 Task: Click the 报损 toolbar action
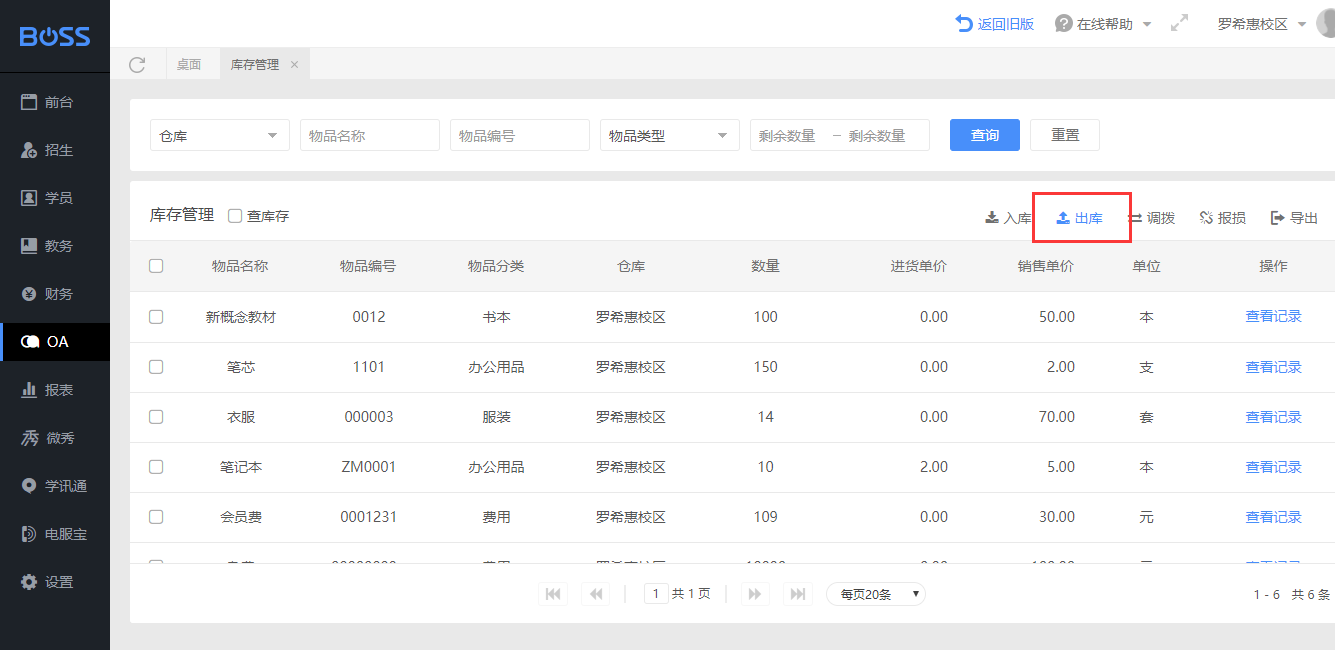(x=1223, y=218)
